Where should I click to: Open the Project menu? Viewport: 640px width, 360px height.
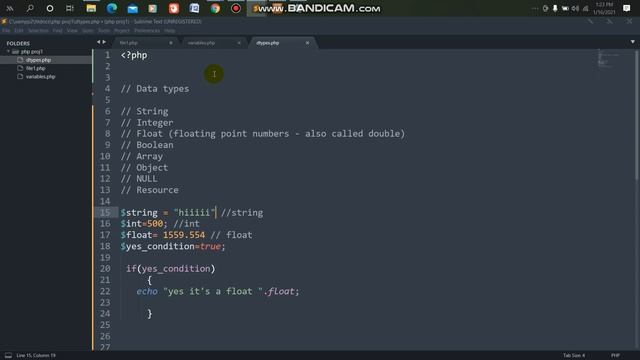tap(122, 31)
